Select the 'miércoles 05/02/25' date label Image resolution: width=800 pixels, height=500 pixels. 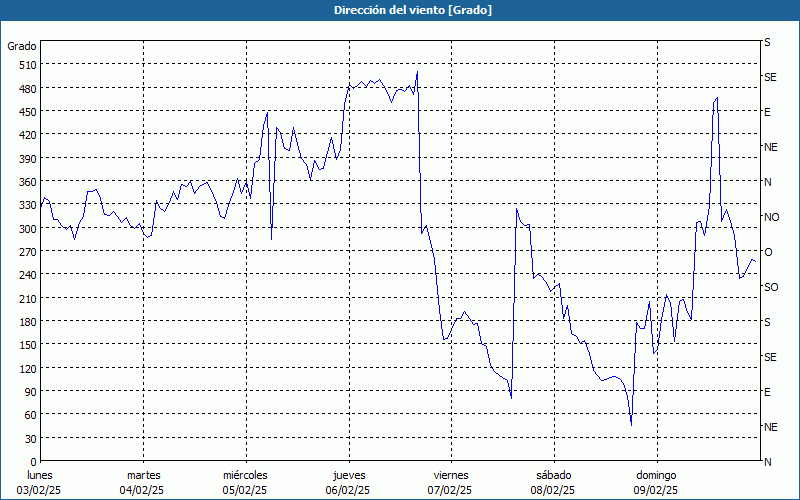pos(245,482)
